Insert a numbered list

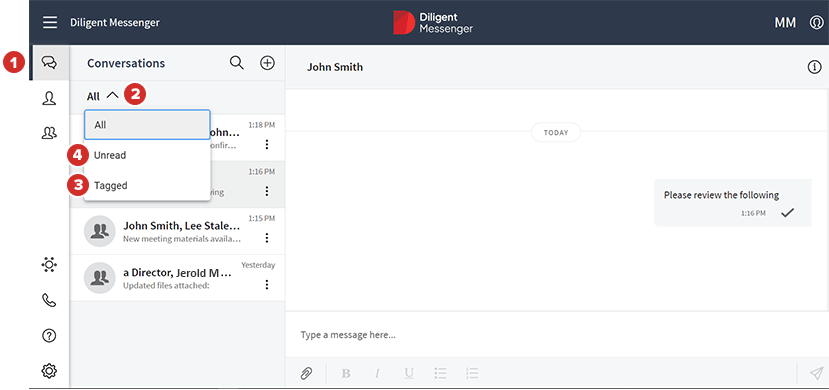472,374
